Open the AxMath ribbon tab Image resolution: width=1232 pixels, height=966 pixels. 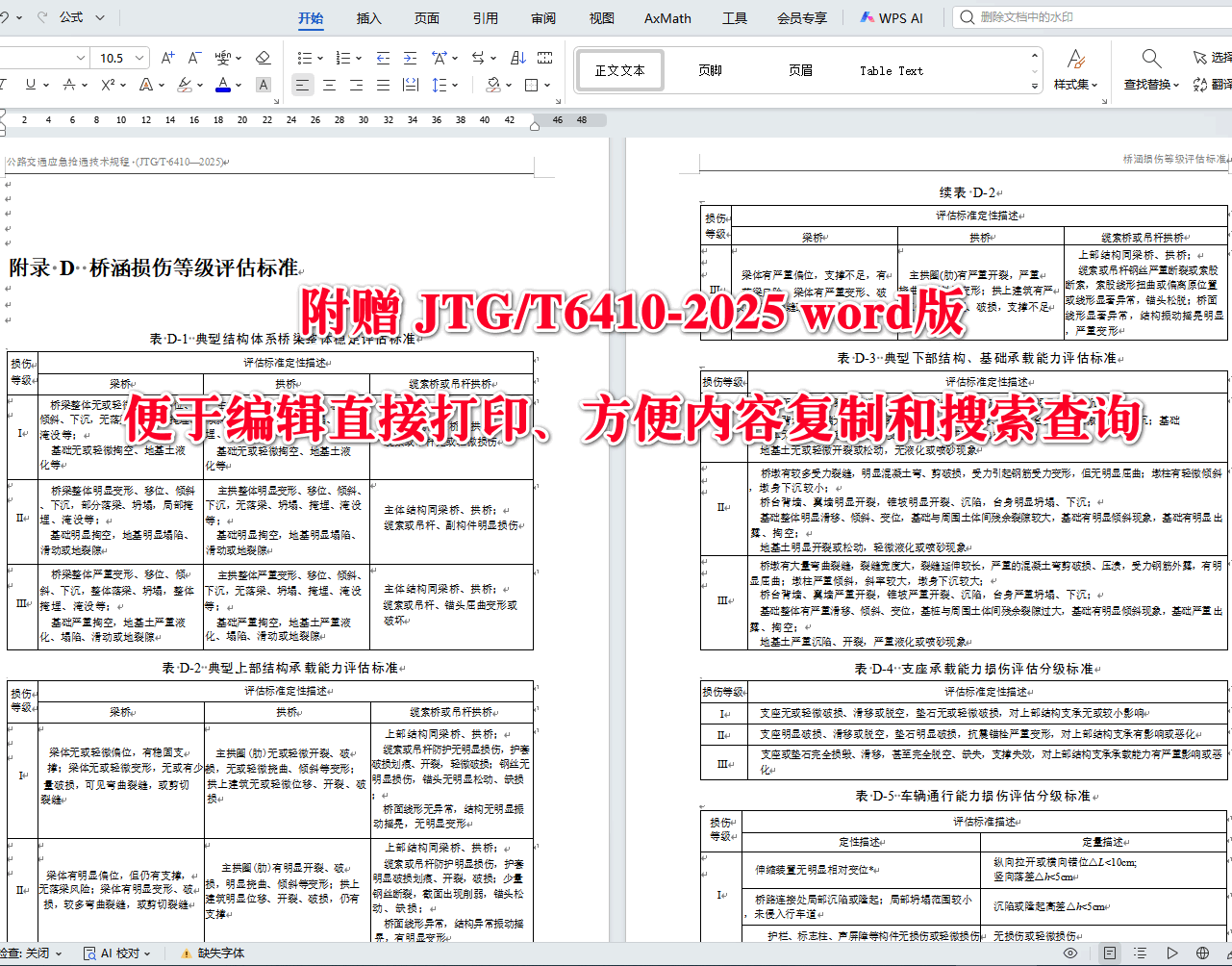pyautogui.click(x=666, y=17)
